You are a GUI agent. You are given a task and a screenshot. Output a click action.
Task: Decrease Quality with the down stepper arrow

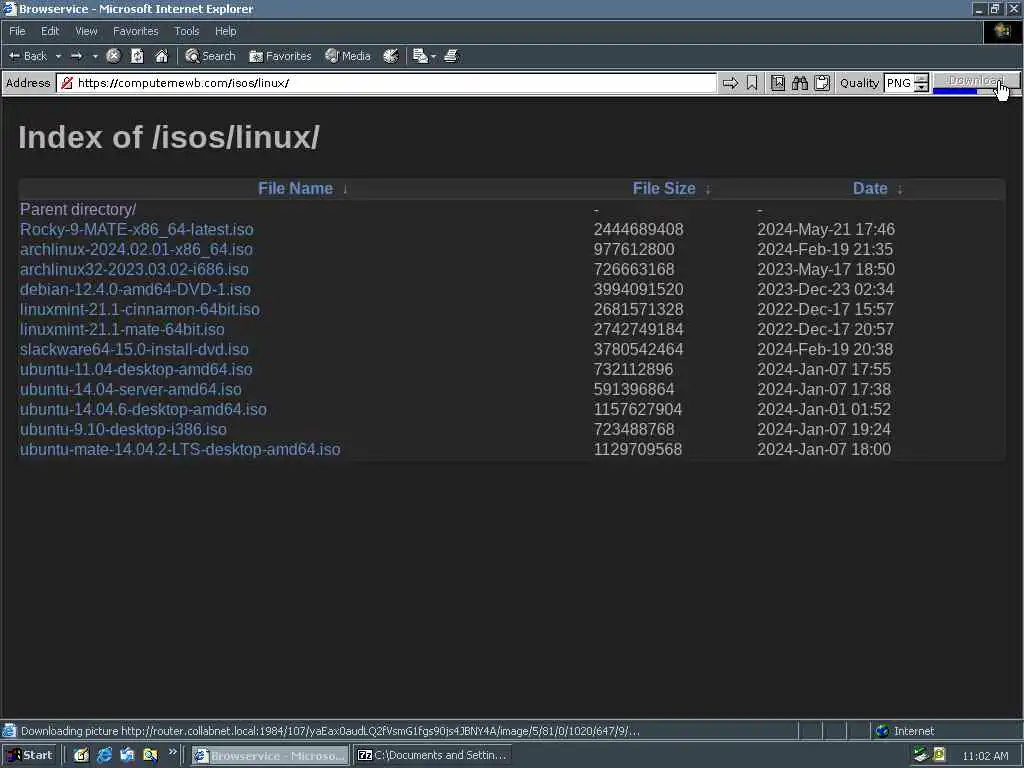921,87
